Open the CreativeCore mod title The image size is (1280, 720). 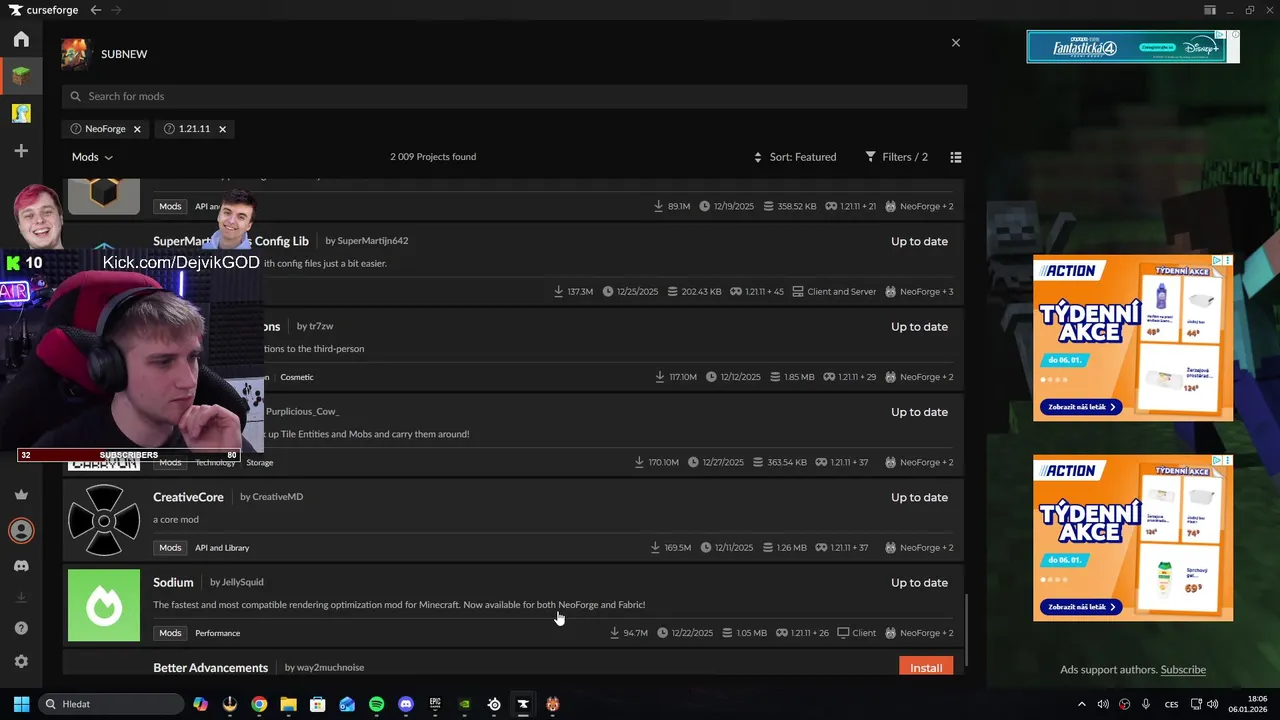point(188,497)
